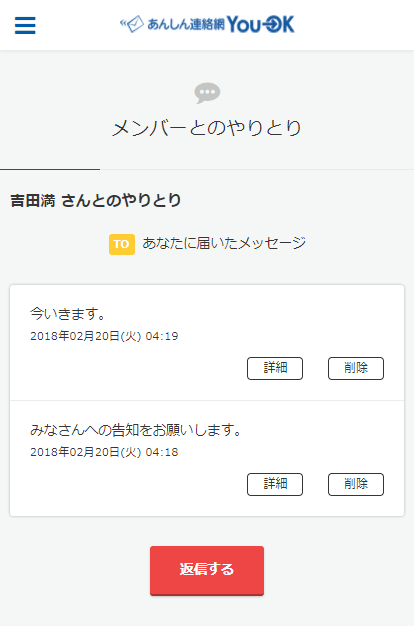Click the あんしん連絡網 You-OK logo

[x=207, y=24]
